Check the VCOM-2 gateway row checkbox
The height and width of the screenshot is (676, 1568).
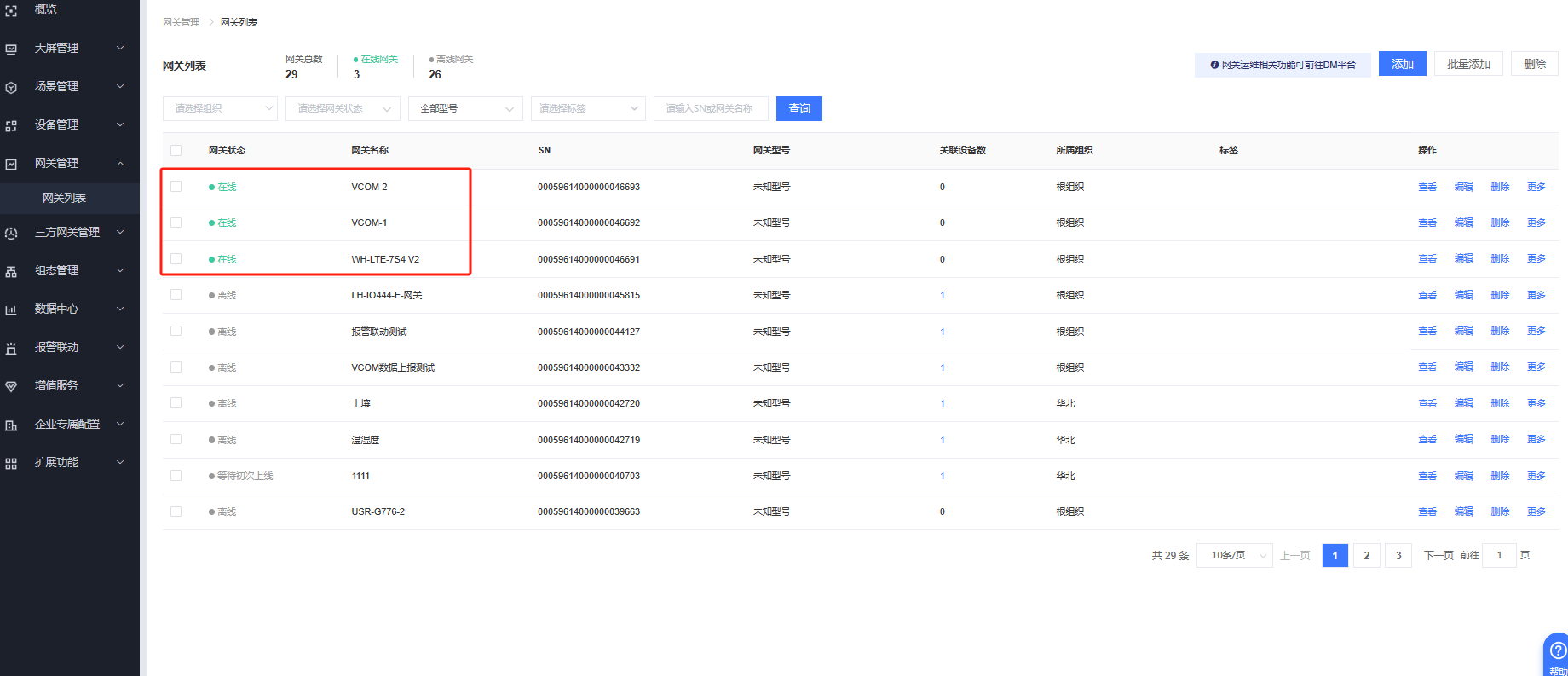pos(176,187)
